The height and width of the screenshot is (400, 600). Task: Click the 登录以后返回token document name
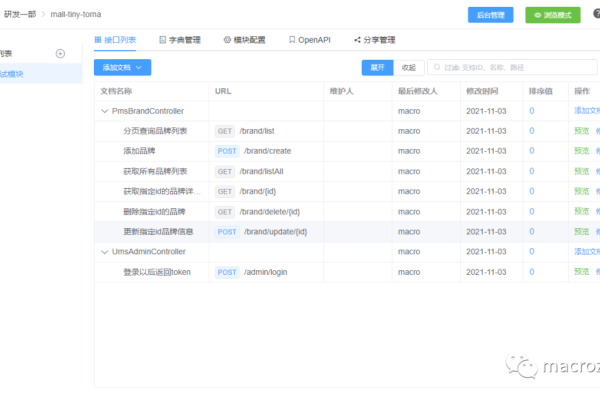coord(157,272)
